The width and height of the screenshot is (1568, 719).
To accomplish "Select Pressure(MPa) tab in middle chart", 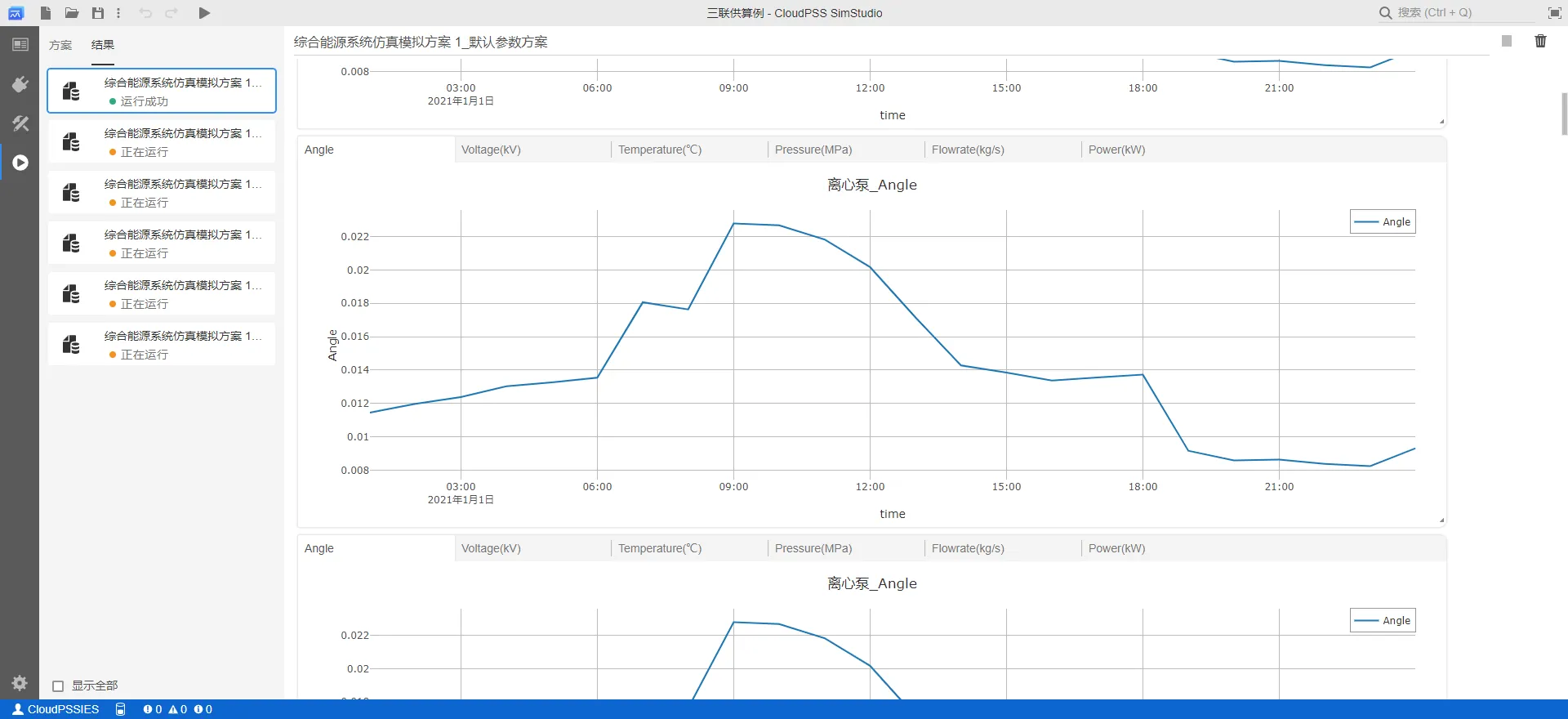I will coord(846,150).
